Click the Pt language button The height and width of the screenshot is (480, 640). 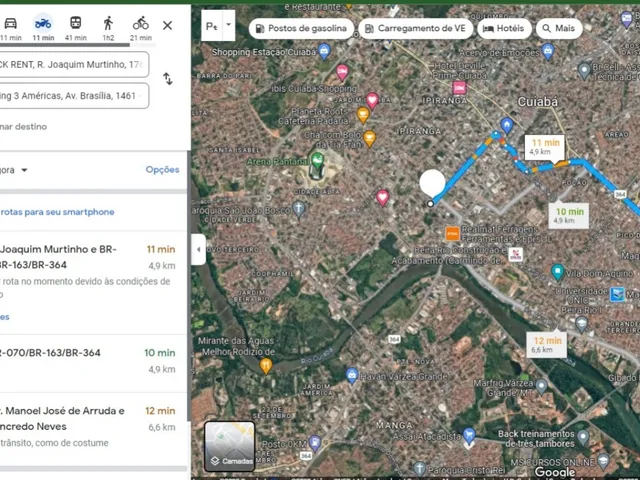pyautogui.click(x=211, y=27)
